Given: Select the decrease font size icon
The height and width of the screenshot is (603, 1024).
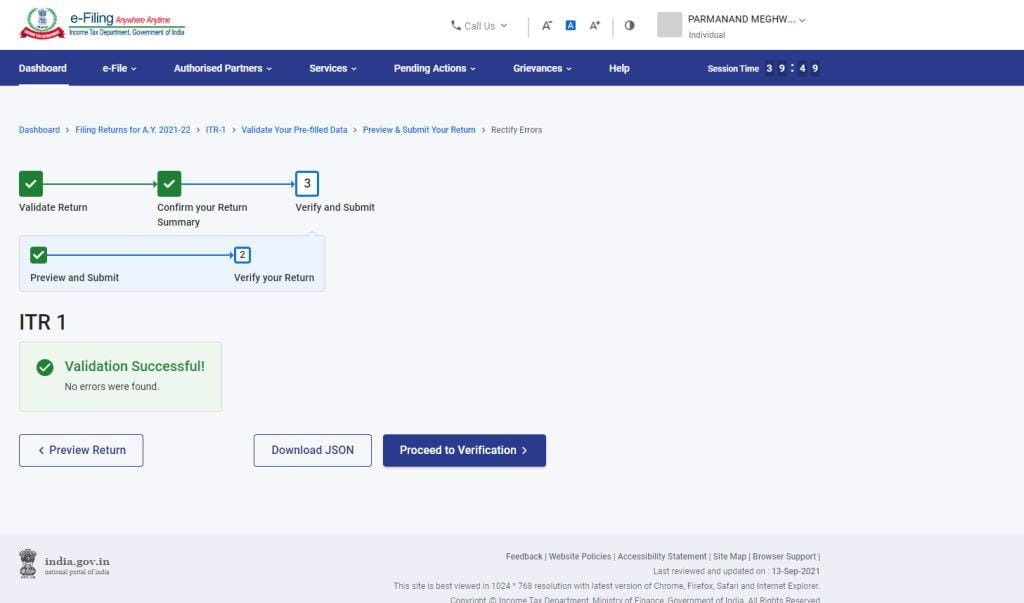Looking at the screenshot, I should tap(547, 25).
